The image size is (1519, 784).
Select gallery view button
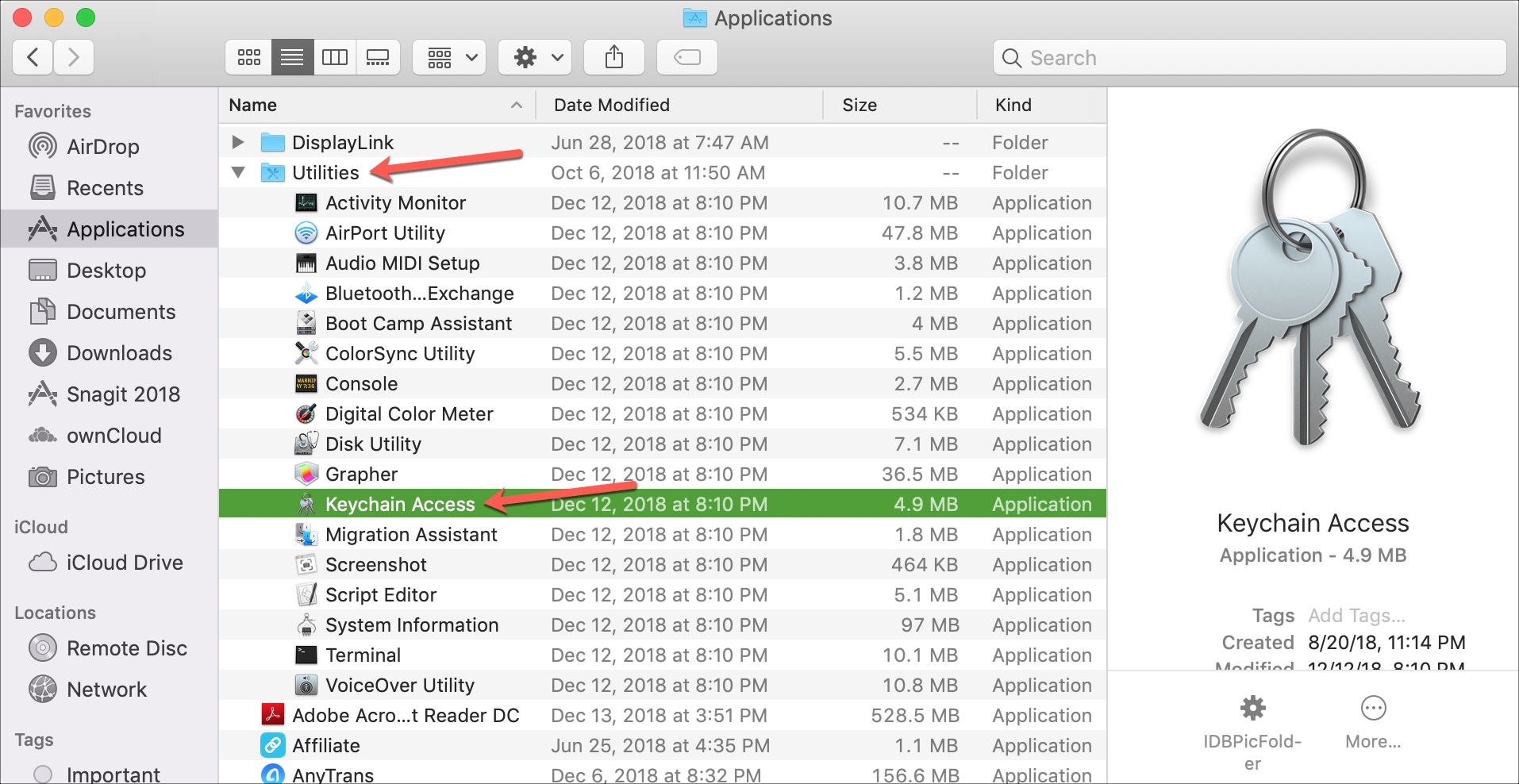pos(378,57)
